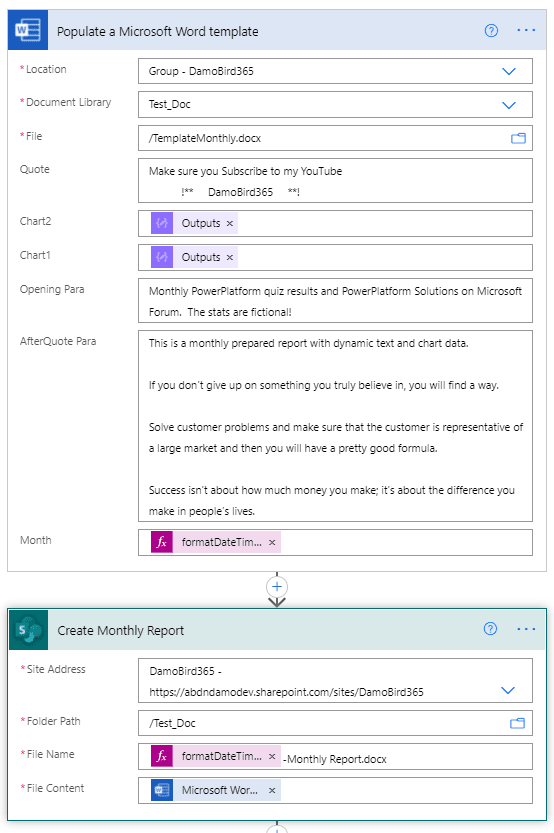554x833 pixels.
Task: Open help for Create Monthly Report
Action: click(x=490, y=629)
